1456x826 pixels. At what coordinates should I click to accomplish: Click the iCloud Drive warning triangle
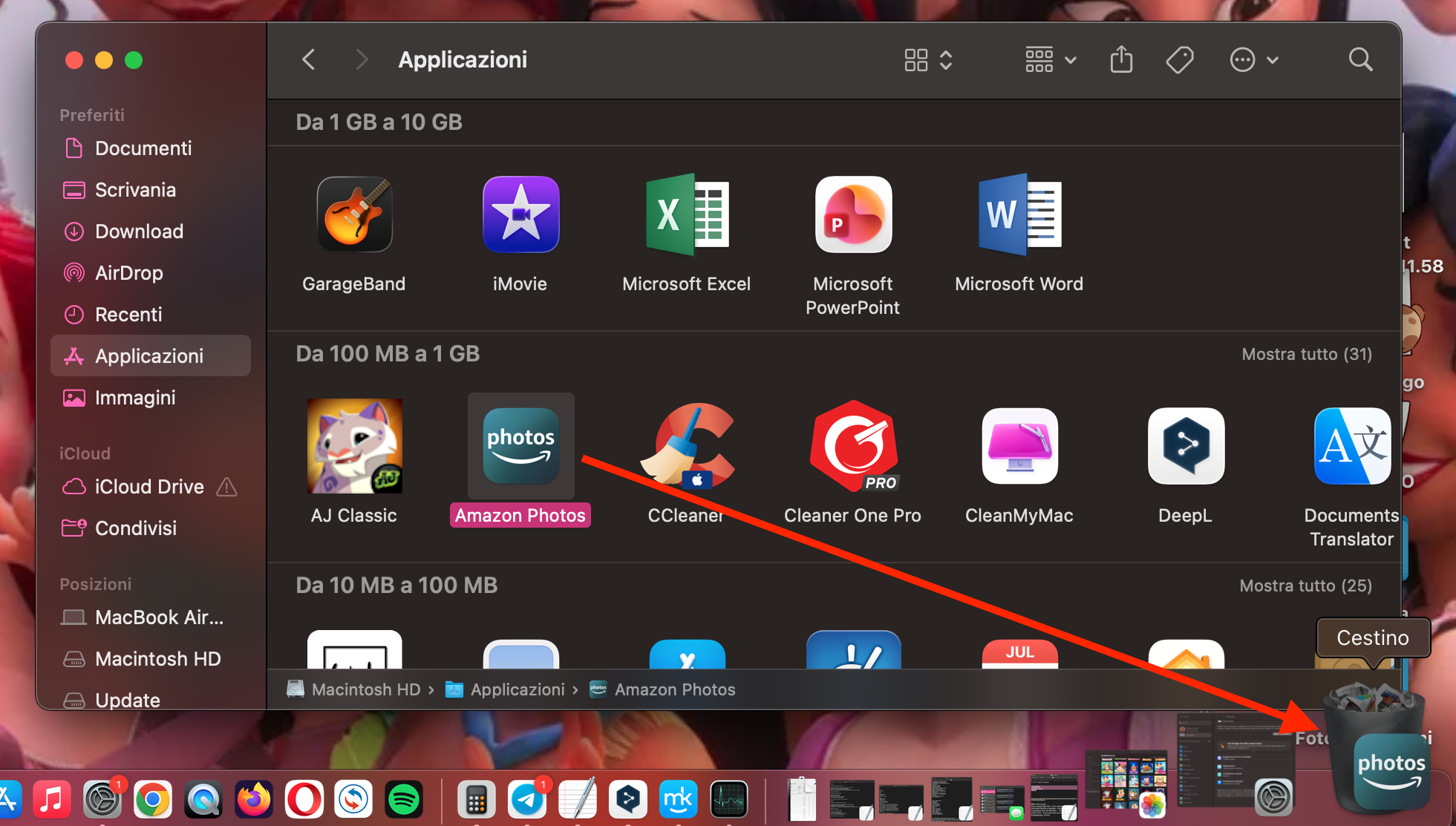[226, 487]
